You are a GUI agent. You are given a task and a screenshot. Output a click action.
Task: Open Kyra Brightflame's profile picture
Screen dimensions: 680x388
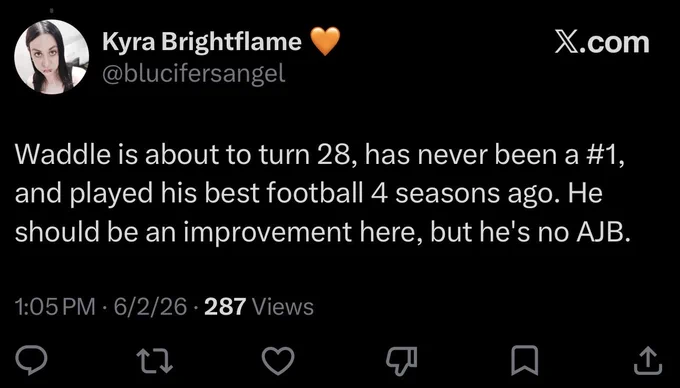tap(52, 57)
